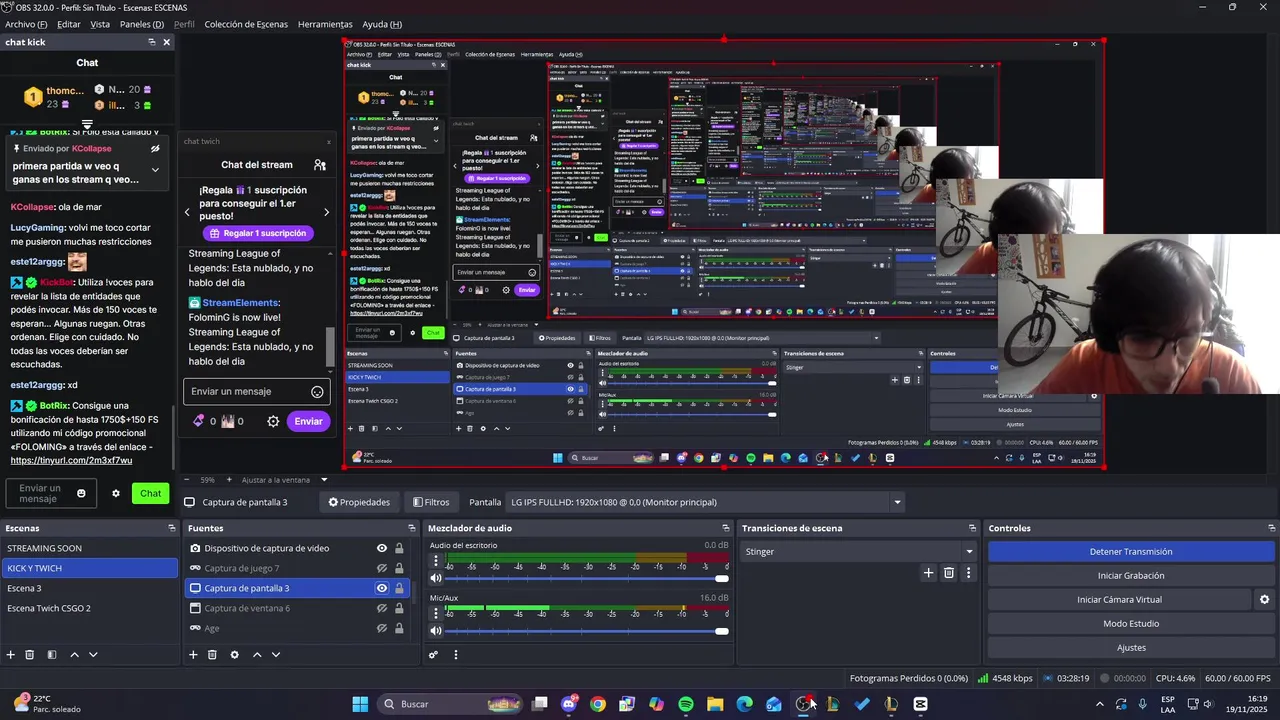Click Detener Transmisión button

(1131, 551)
